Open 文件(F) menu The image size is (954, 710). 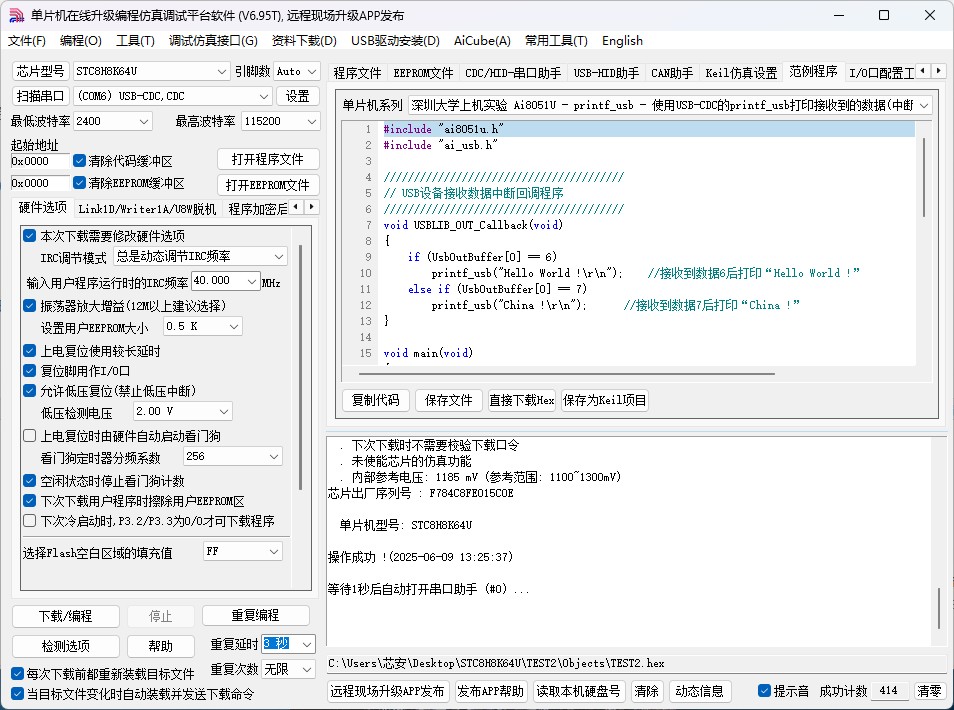[27, 41]
